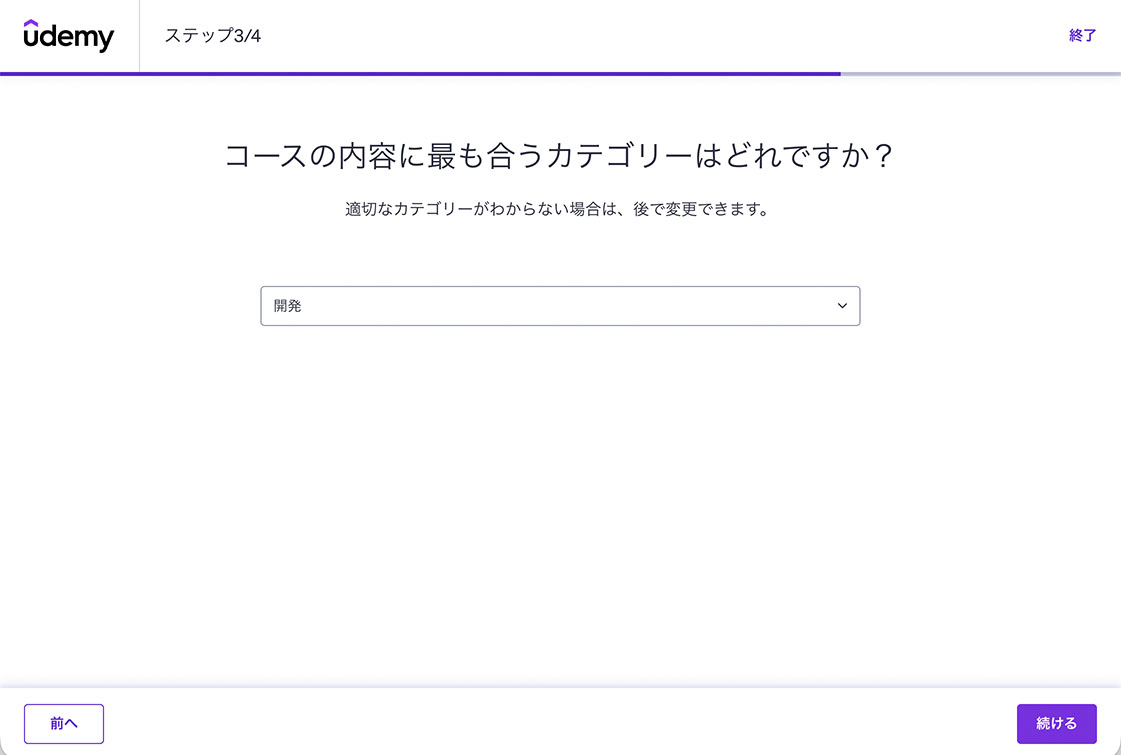Screen dimensions: 1121x755
Task: Go back with the 前へ button
Action: click(64, 724)
